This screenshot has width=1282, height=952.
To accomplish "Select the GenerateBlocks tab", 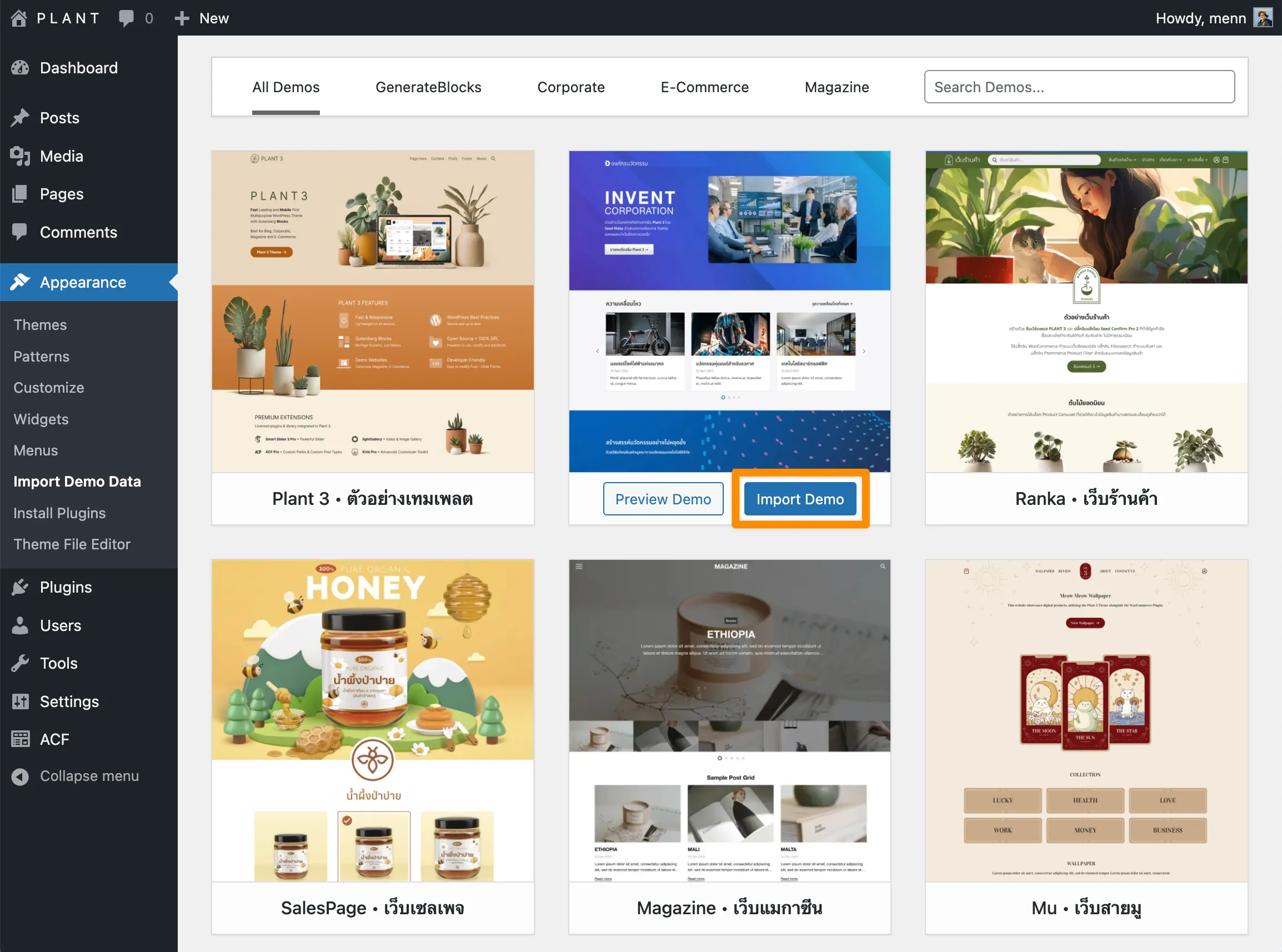I will [428, 87].
